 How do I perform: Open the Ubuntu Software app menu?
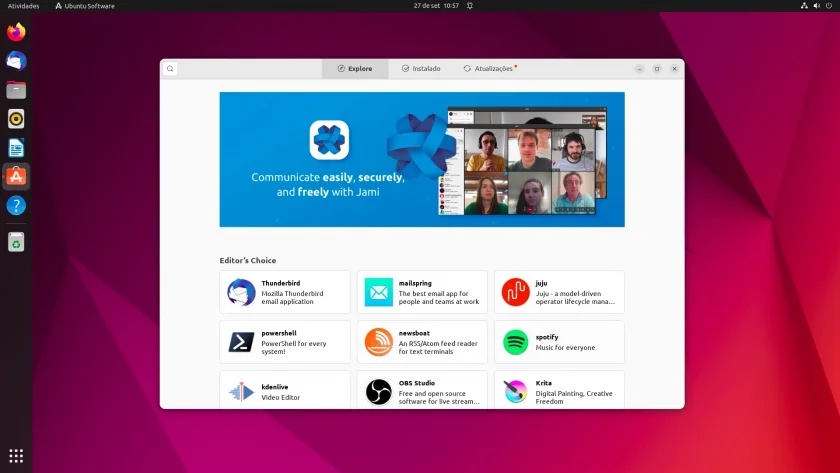pyautogui.click(x=85, y=6)
